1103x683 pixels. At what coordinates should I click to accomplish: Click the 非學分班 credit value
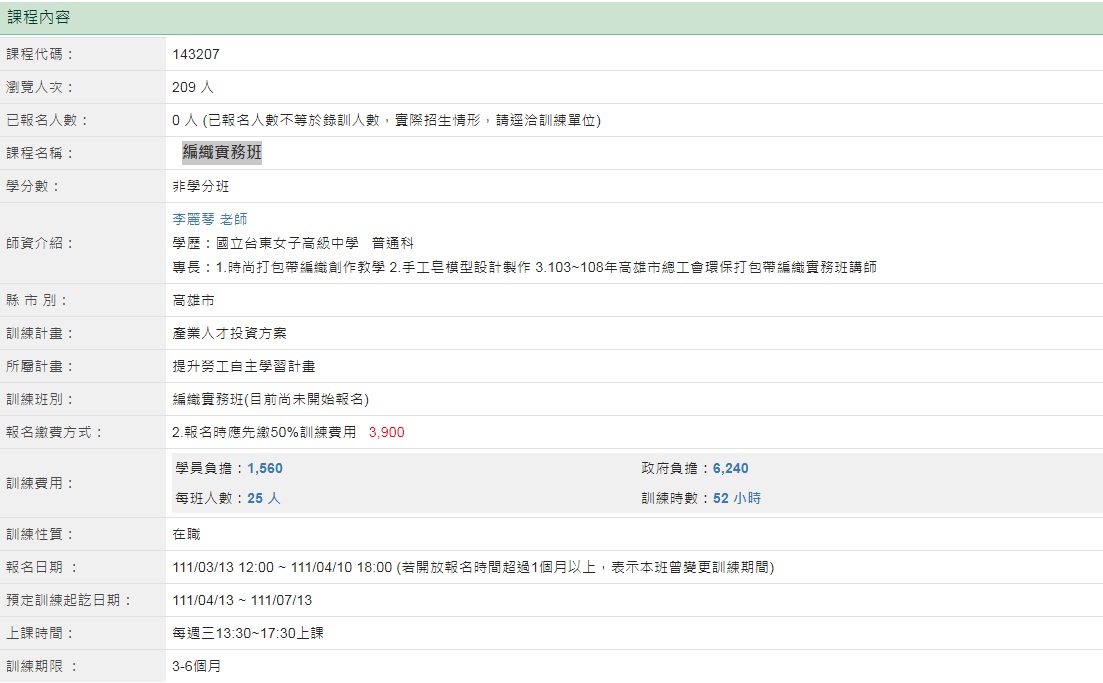click(200, 186)
